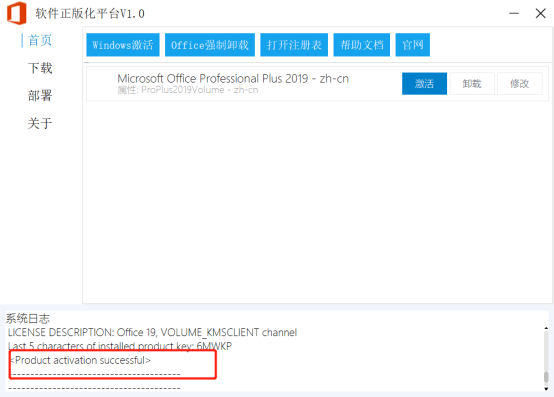Screen dimensions: 554x397
Task: Click the log scrollbar up arrow
Action: pyautogui.click(x=546, y=328)
